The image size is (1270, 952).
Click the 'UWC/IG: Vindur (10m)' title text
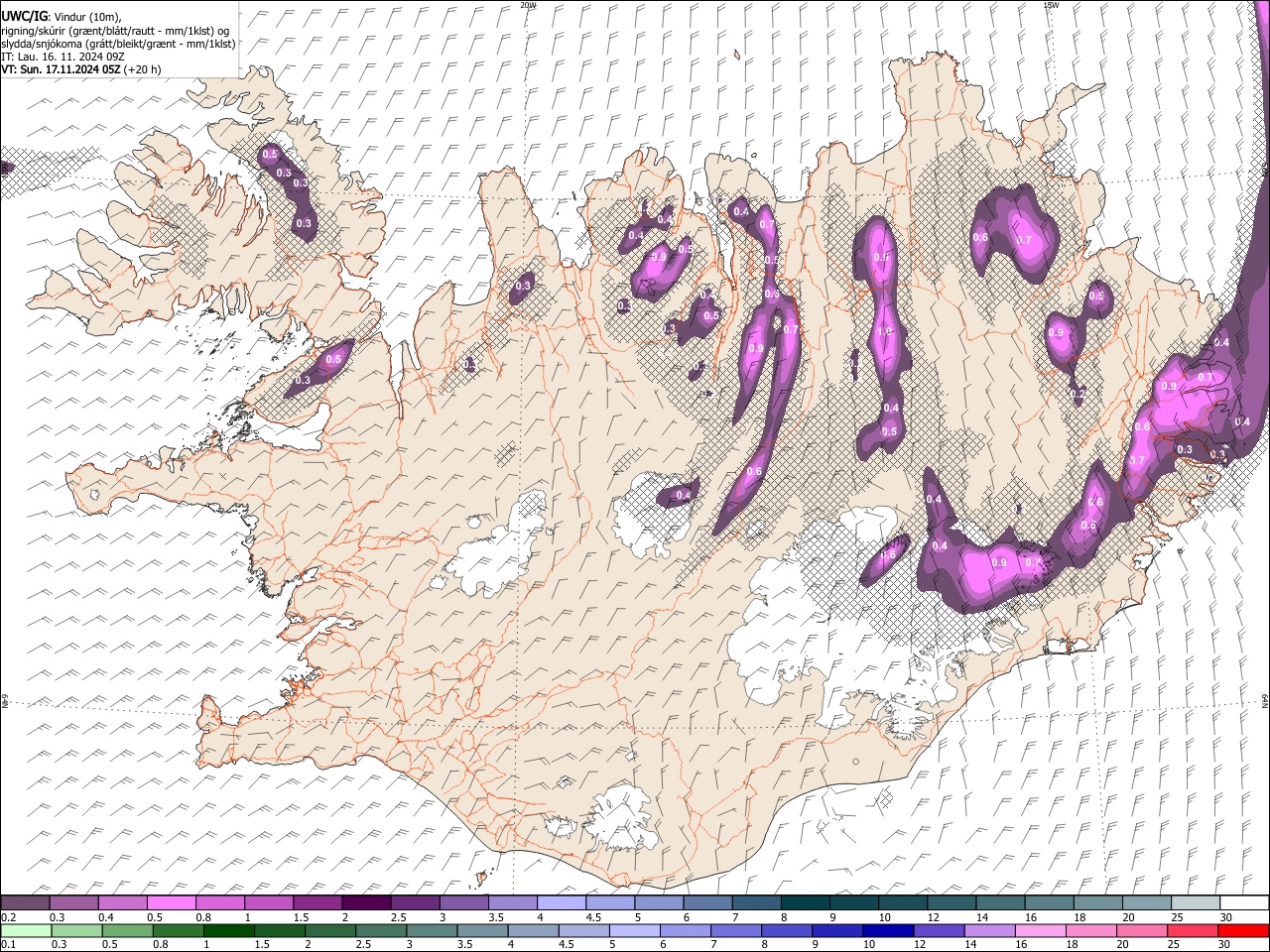pos(62,17)
